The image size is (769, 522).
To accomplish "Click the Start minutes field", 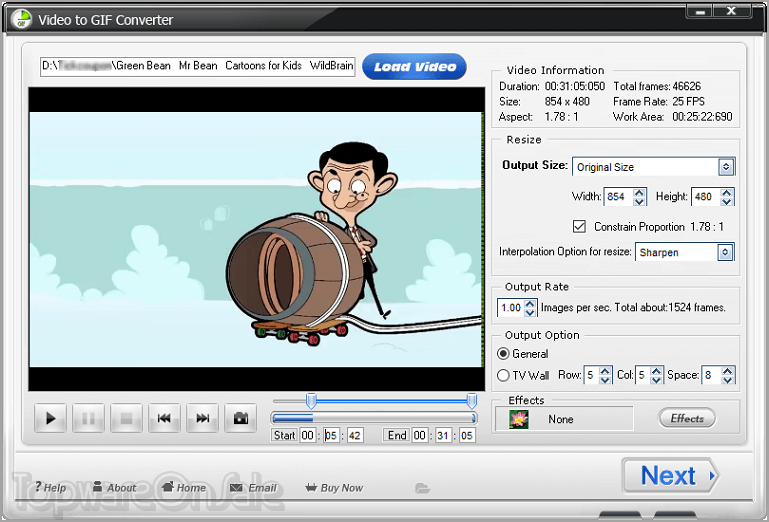I will coord(331,435).
